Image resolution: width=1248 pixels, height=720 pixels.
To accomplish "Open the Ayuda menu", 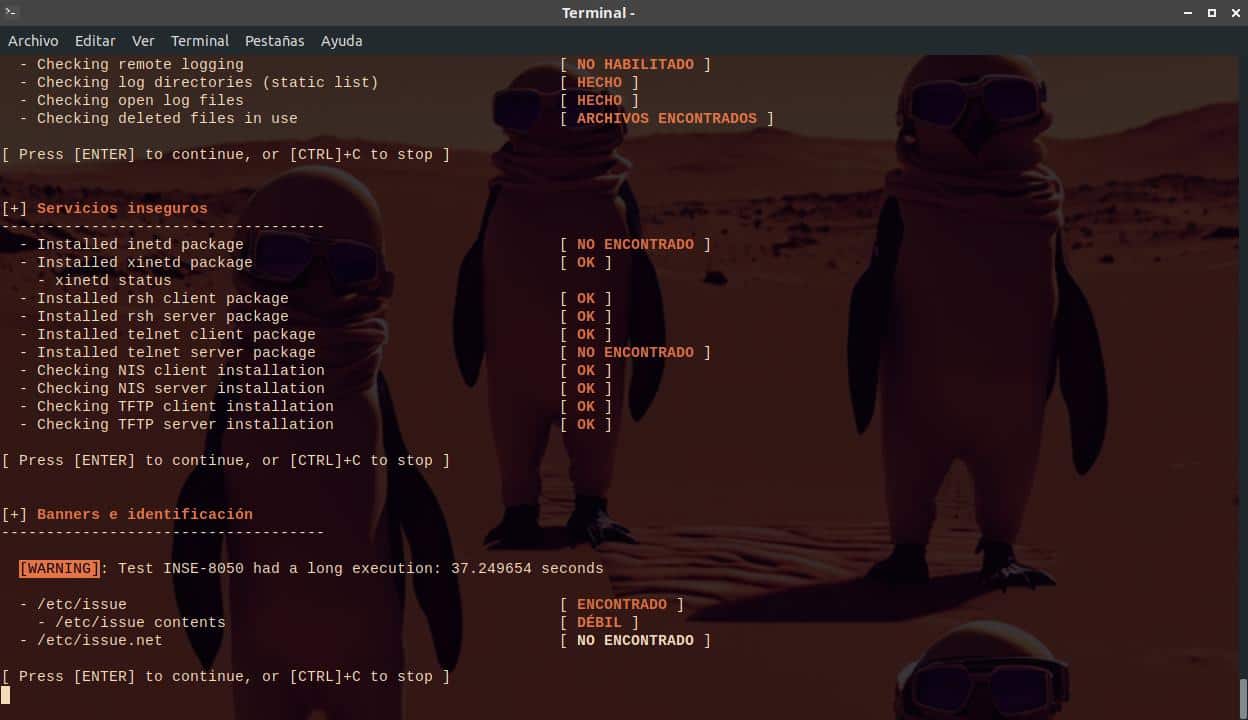I will pos(342,41).
